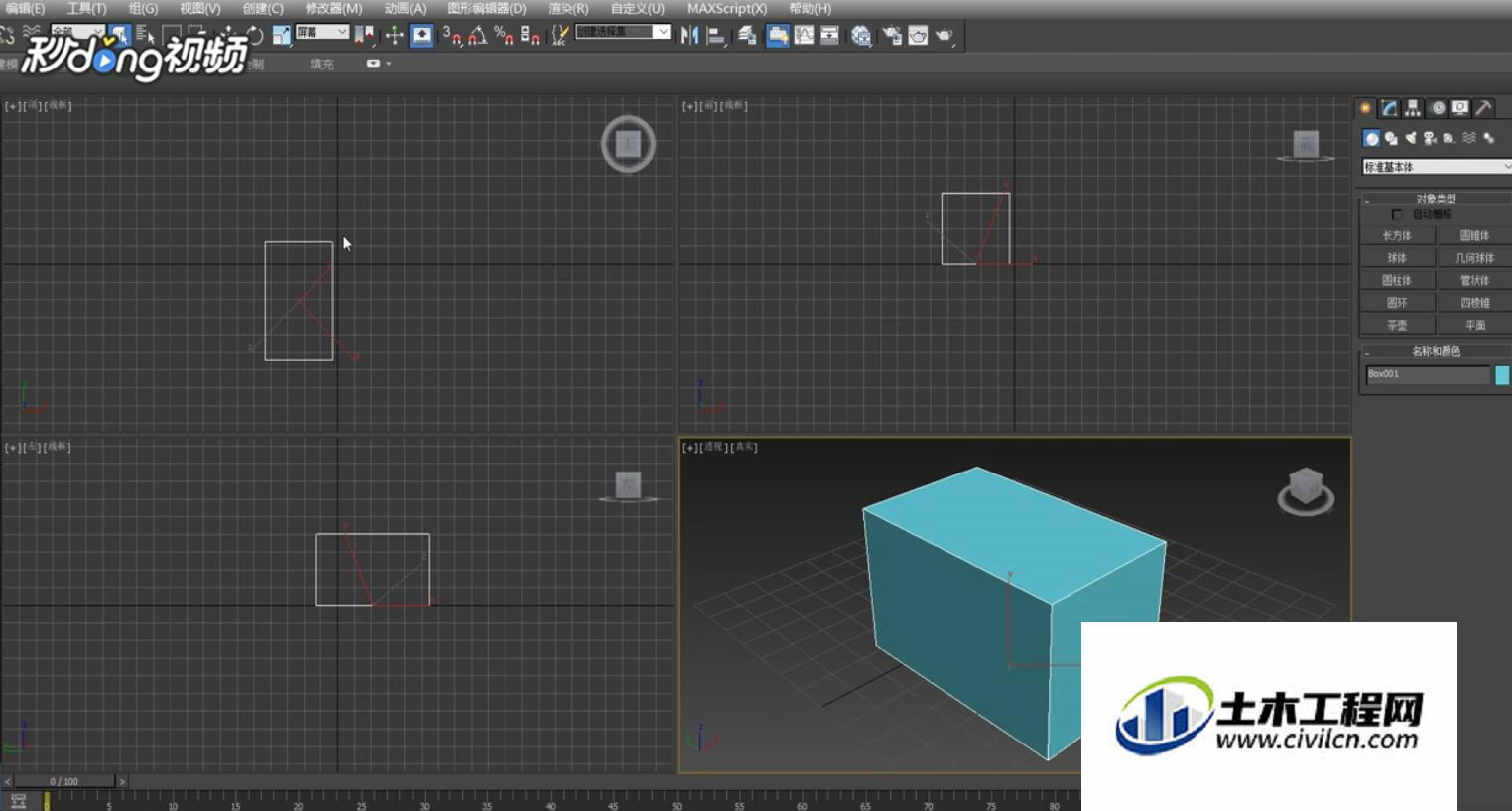Select the Space Warps wave icon

point(1469,138)
